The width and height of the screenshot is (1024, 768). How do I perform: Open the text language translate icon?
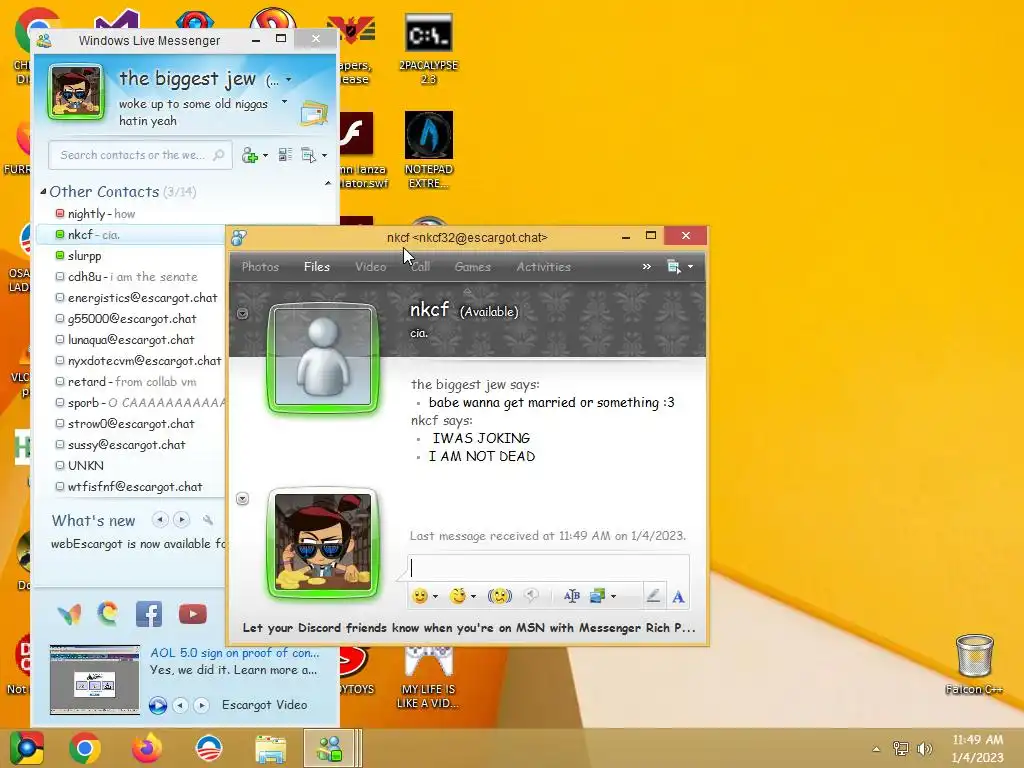[571, 596]
